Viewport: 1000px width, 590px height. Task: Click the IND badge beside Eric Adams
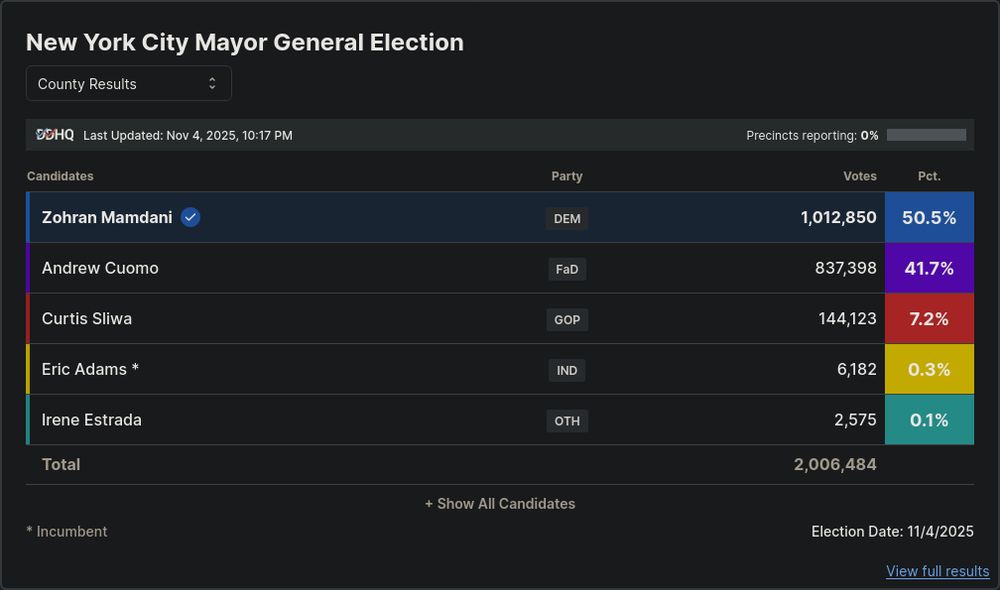coord(567,370)
